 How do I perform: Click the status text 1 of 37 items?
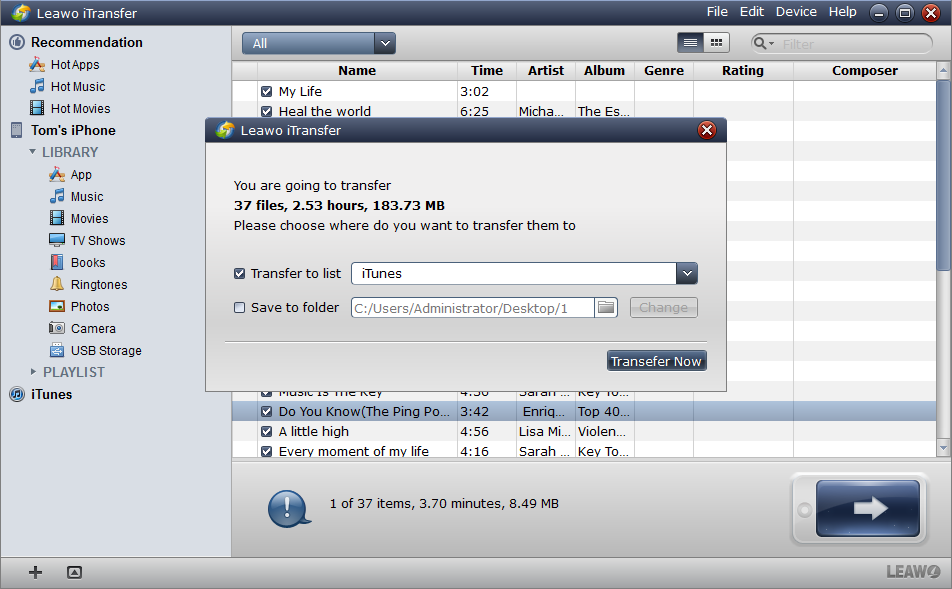444,503
